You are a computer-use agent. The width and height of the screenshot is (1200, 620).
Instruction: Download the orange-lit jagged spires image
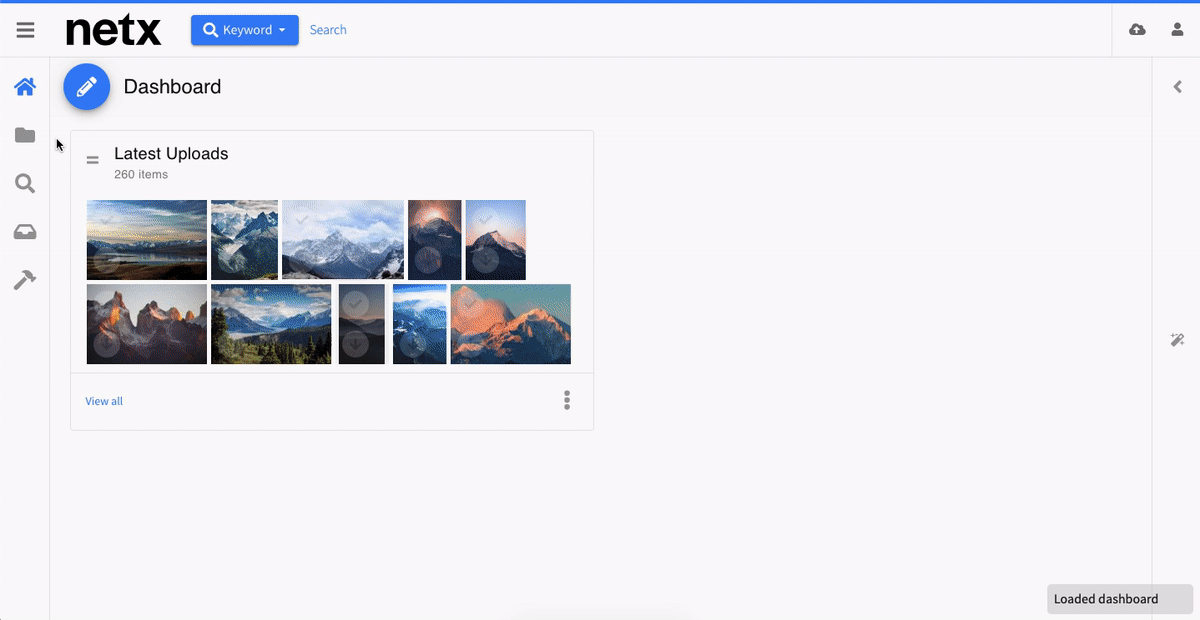click(x=107, y=345)
